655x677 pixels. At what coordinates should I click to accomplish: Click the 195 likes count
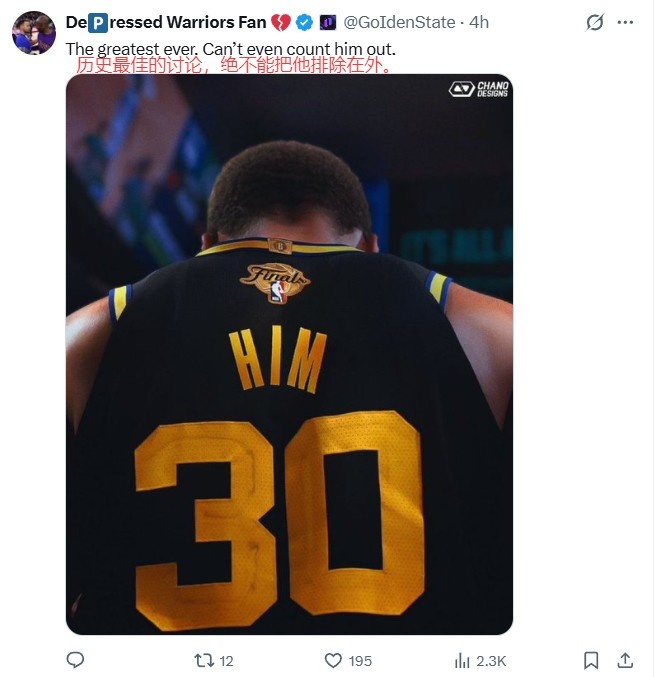click(x=360, y=661)
